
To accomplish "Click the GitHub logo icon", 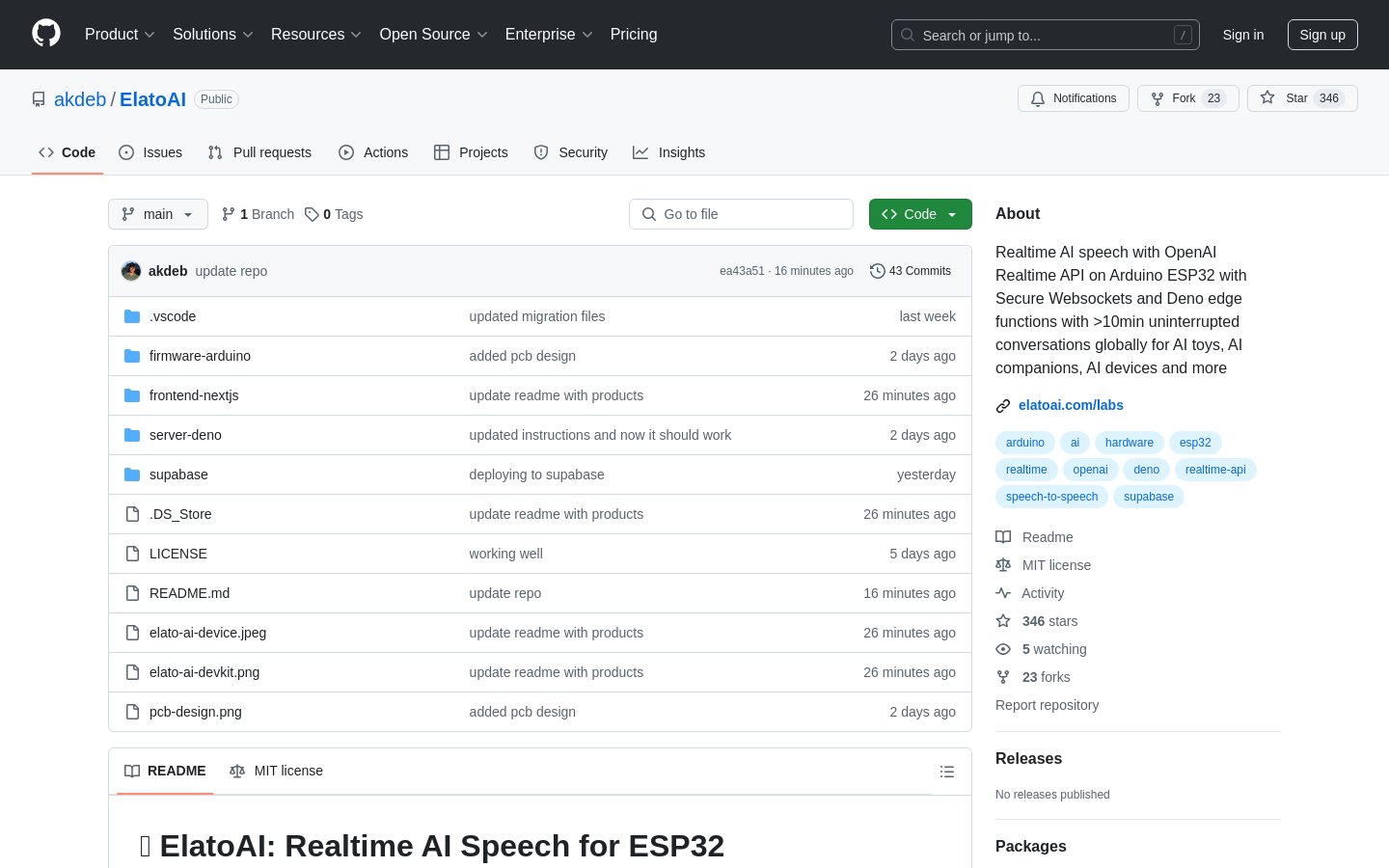I will [46, 34].
